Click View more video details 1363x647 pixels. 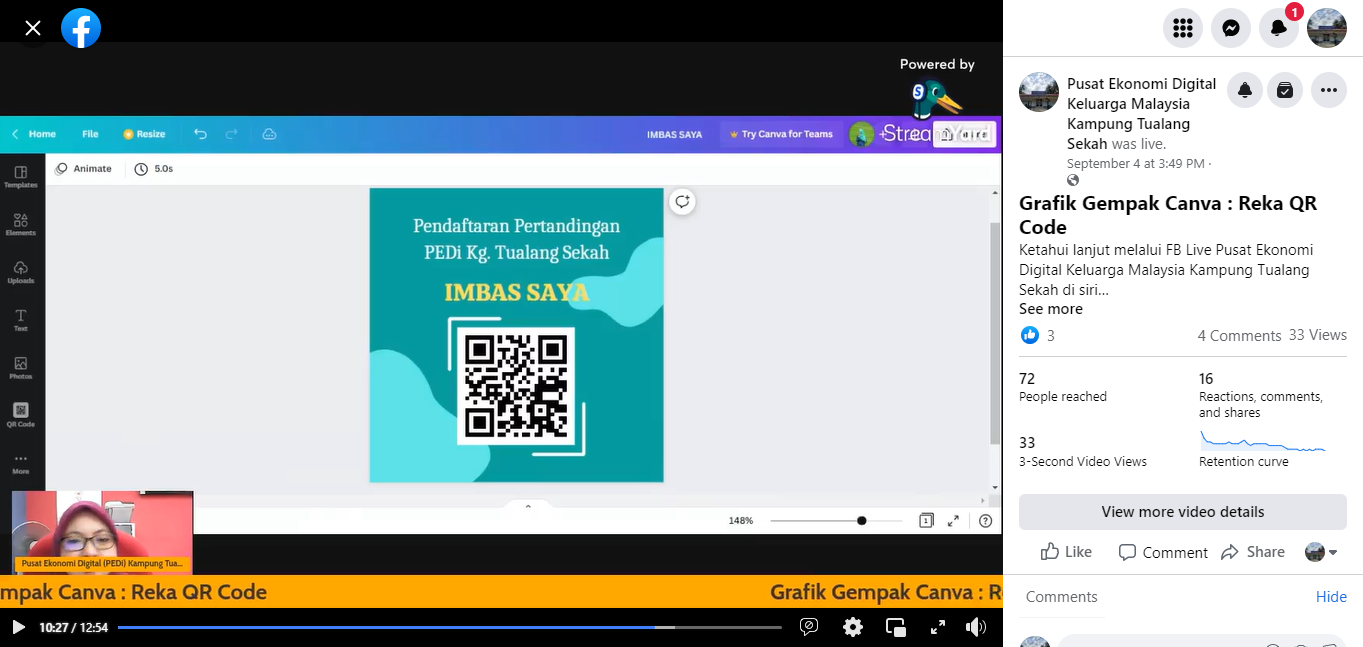pos(1183,512)
